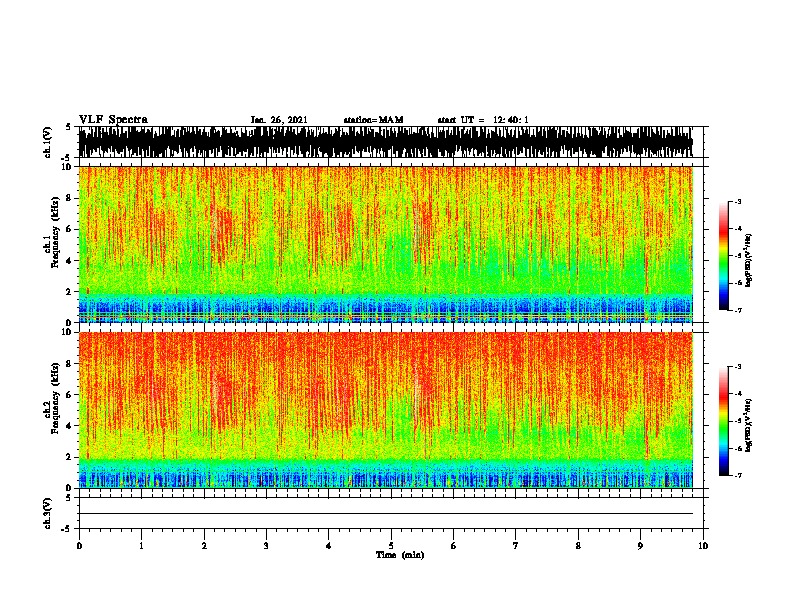This screenshot has width=792, height=612.
Task: Click the time axis tick label "5"
Action: (391, 546)
